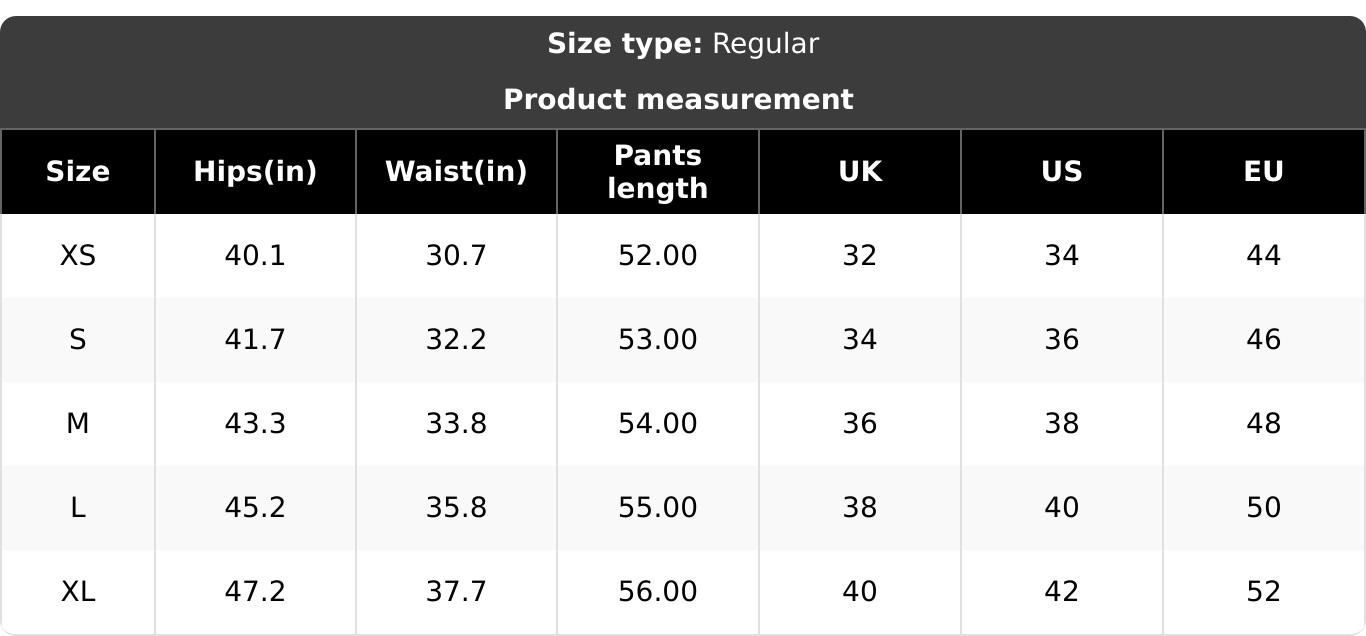Select the XL size row label
The width and height of the screenshot is (1366, 636).
[78, 592]
